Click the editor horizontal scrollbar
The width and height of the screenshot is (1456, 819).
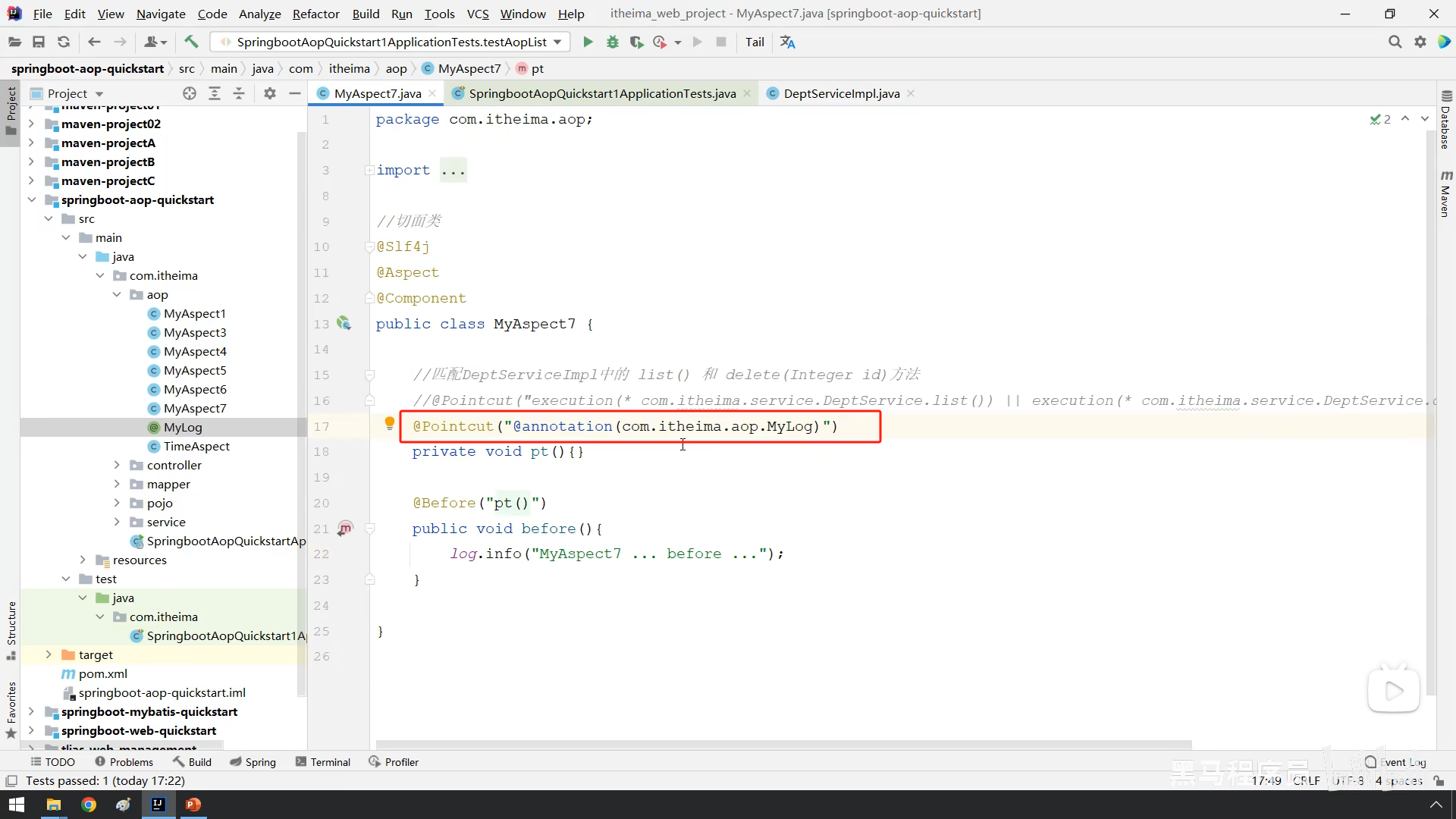(x=783, y=744)
